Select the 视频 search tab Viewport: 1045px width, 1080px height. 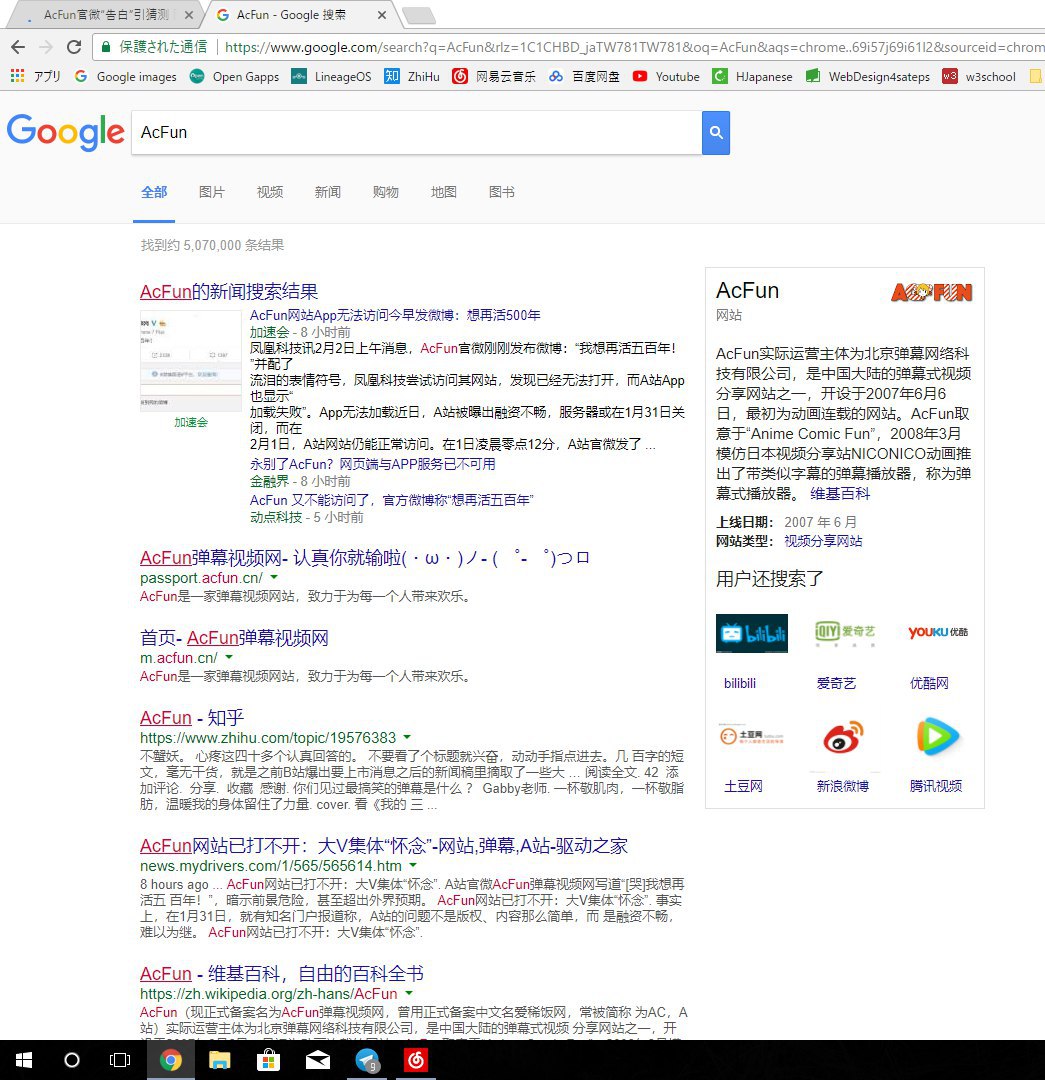pos(269,192)
